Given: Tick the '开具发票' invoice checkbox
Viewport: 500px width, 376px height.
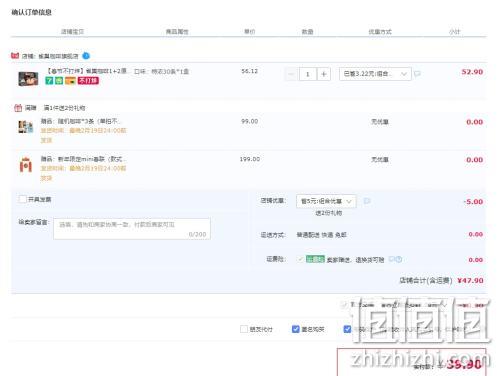Looking at the screenshot, I should click(x=22, y=199).
